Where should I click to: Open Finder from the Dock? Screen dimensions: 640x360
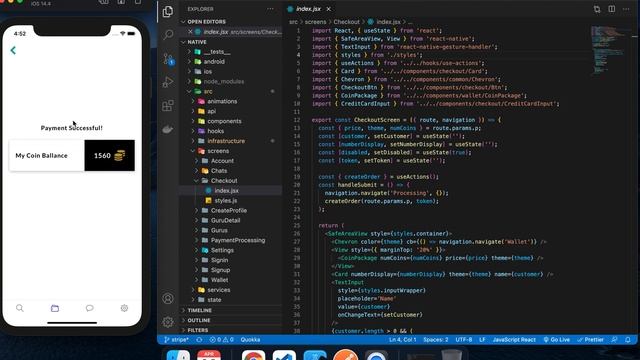(178, 355)
